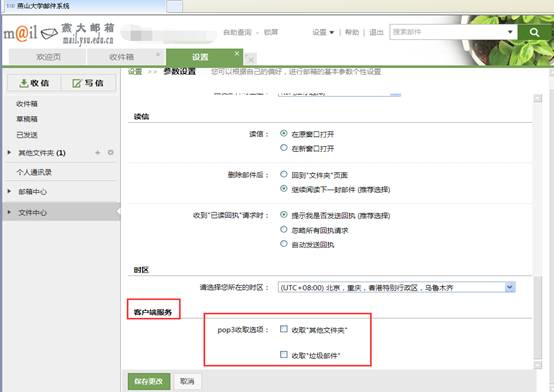
Task: Select 自动发送回执 radio option
Action: [x=283, y=244]
